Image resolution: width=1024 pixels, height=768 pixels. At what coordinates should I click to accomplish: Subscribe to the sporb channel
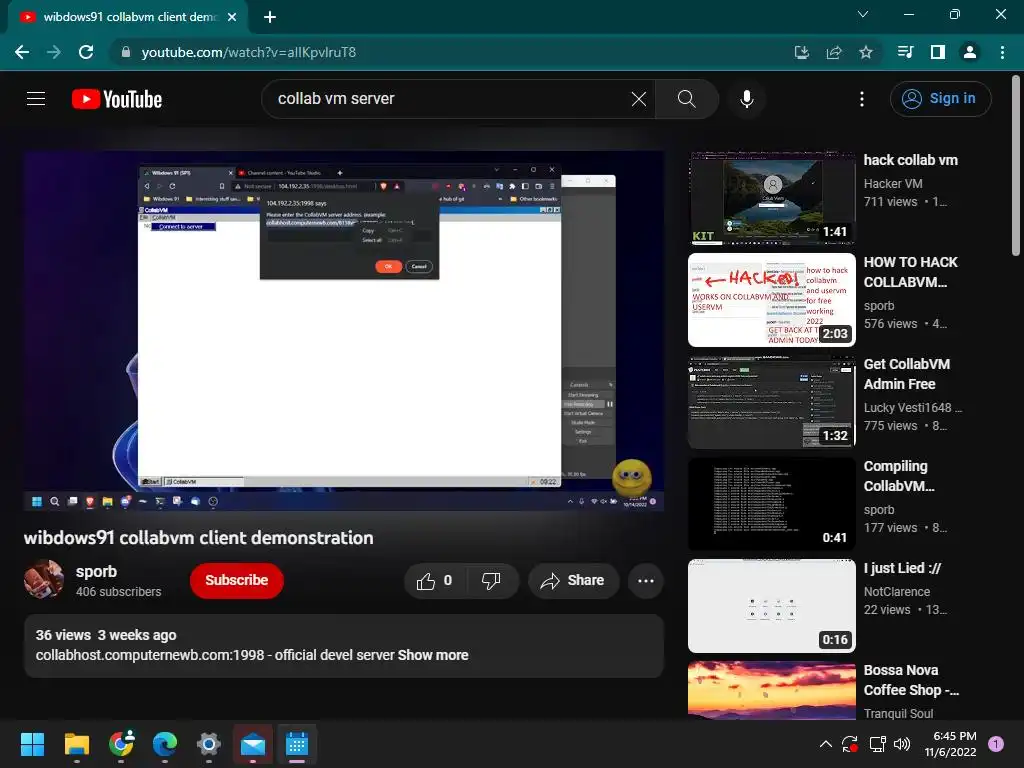point(236,580)
